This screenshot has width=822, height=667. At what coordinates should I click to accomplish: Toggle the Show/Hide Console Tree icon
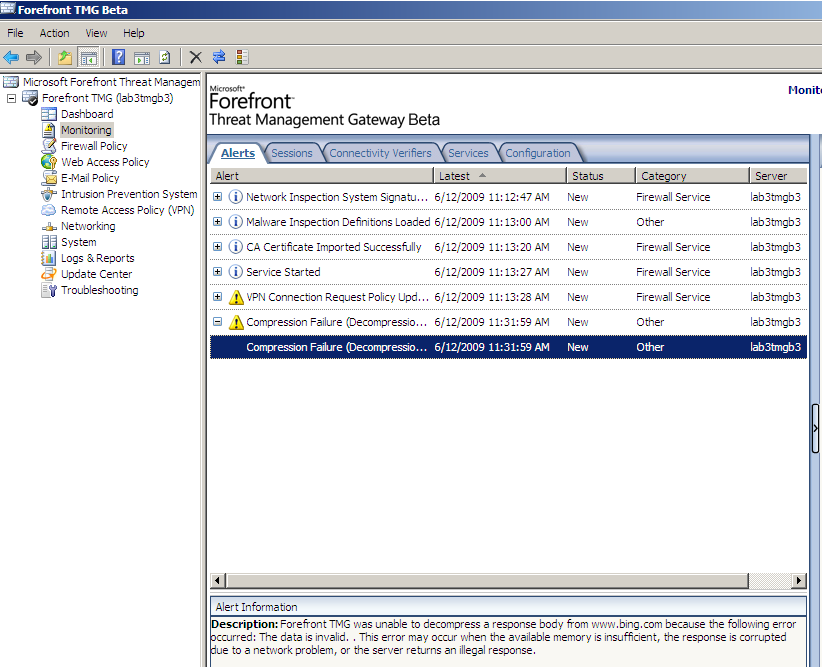[x=89, y=57]
